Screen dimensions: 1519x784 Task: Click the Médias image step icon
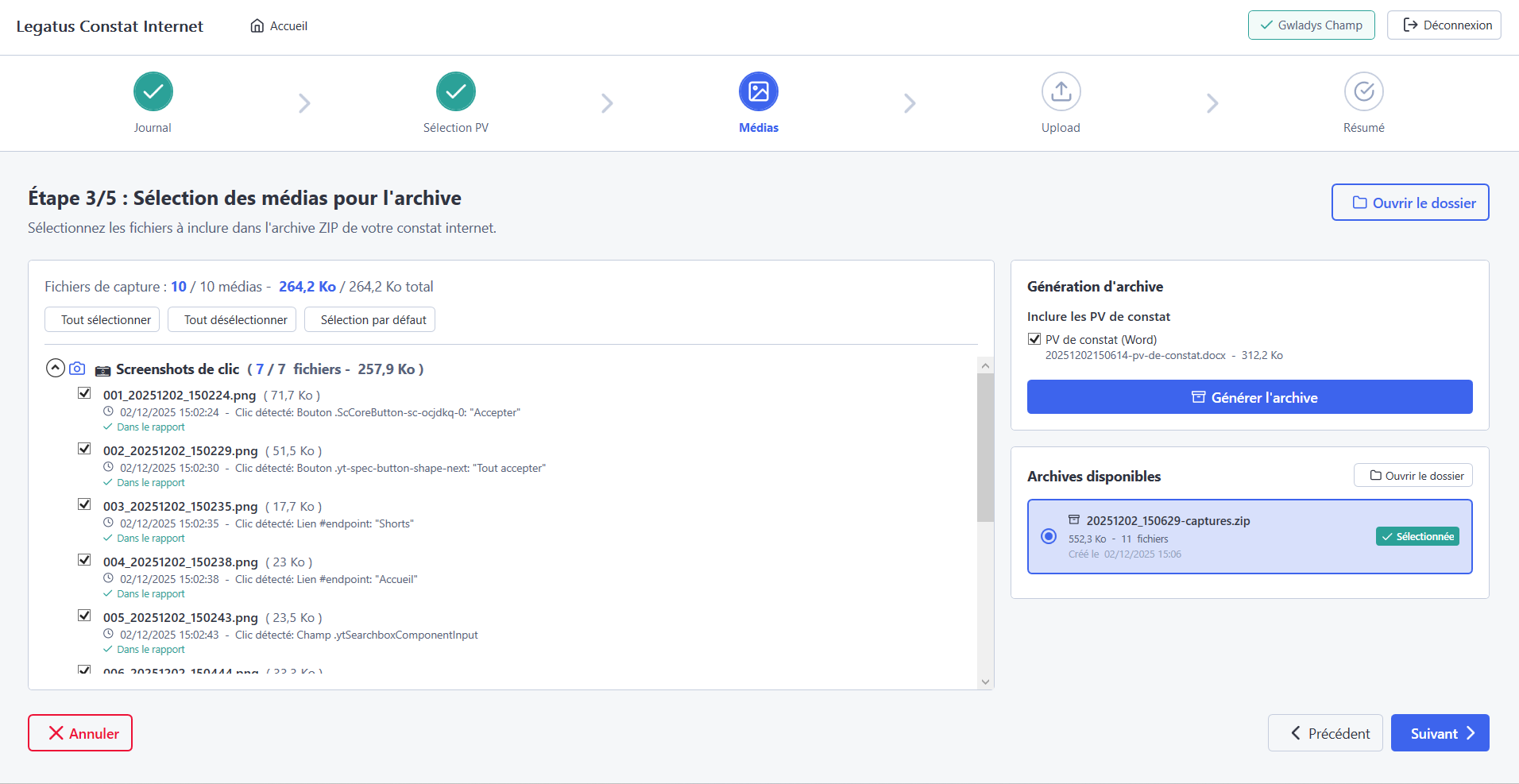[758, 91]
